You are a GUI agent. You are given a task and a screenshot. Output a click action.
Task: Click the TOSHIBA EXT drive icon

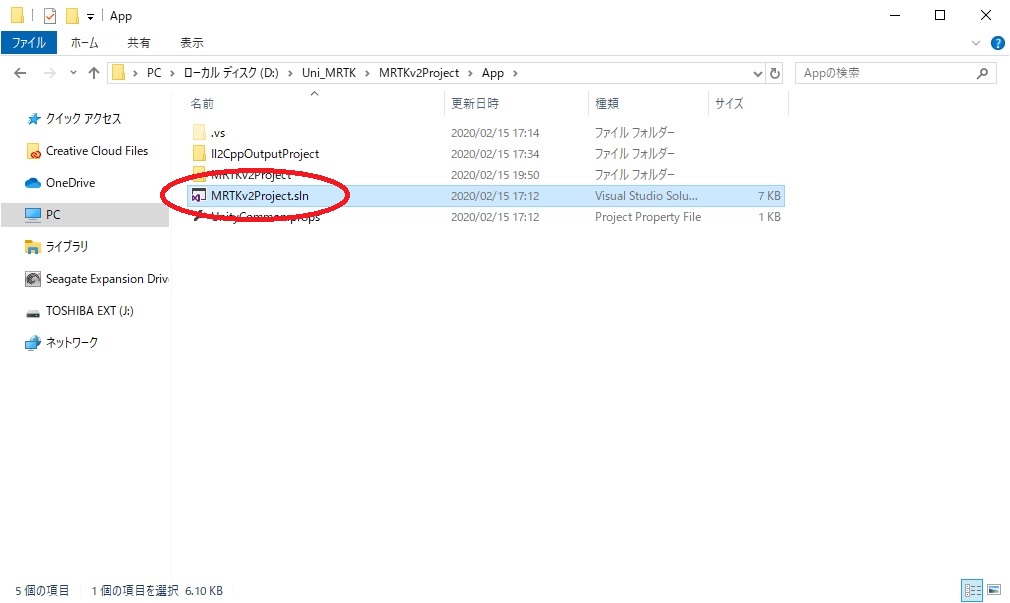(33, 313)
